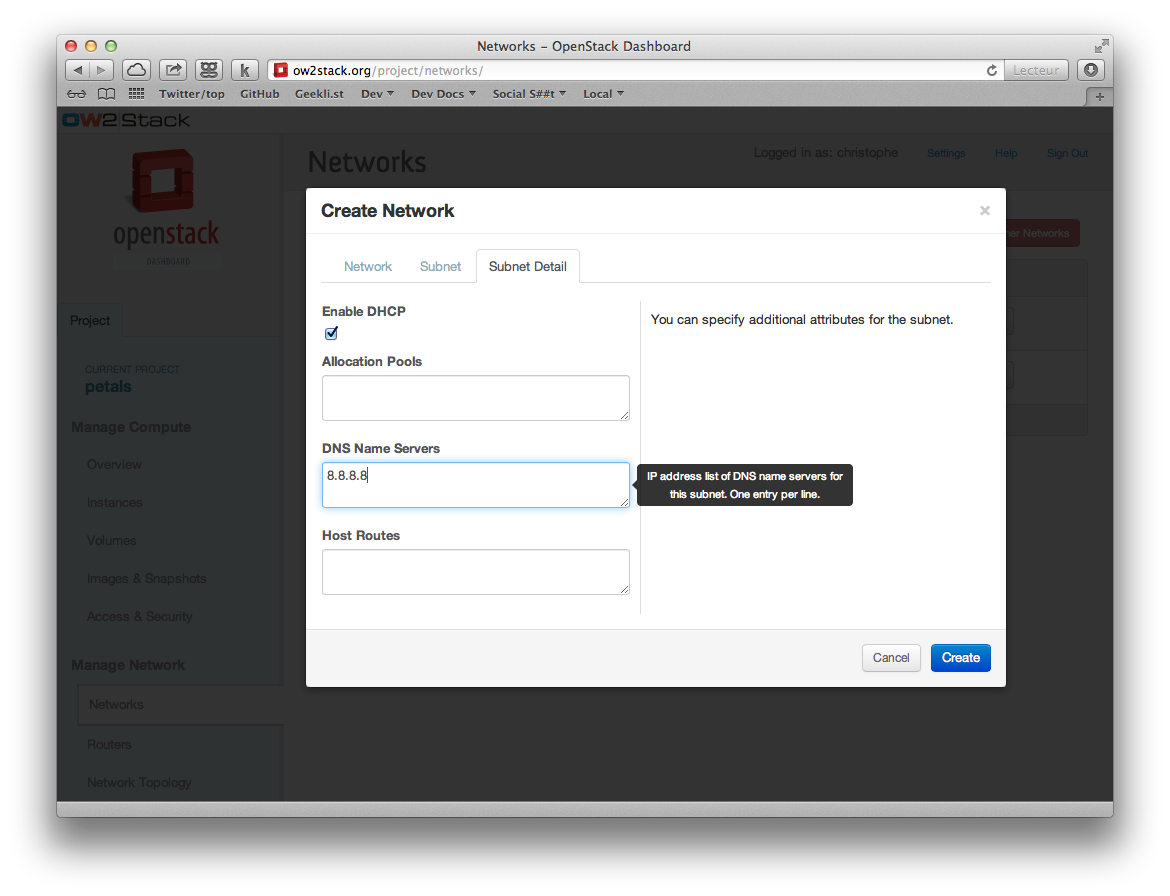Click the face-icon toolbar button
This screenshot has height=896, width=1170.
(x=209, y=70)
